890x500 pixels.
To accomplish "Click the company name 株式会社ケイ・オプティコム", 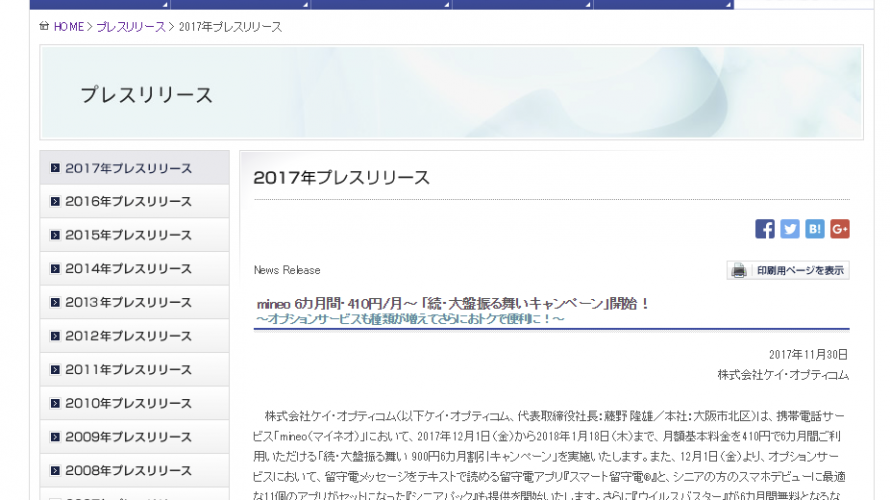I will tap(783, 375).
